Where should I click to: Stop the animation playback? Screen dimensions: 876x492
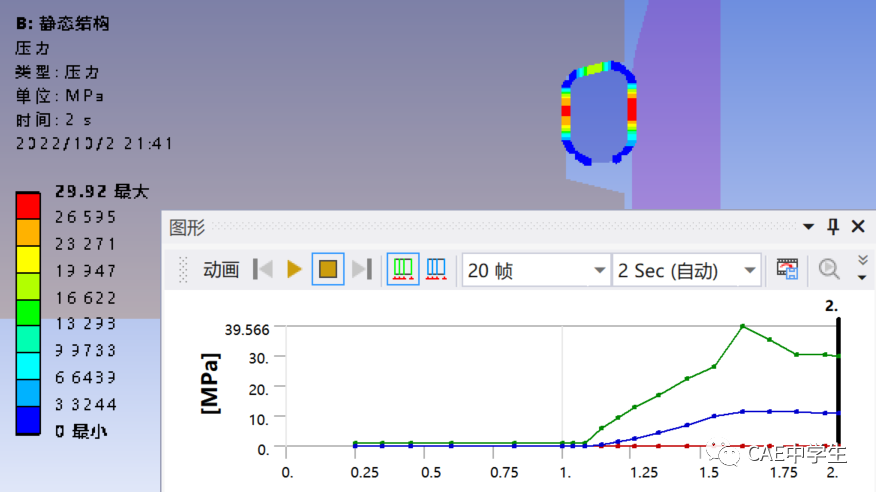click(327, 269)
